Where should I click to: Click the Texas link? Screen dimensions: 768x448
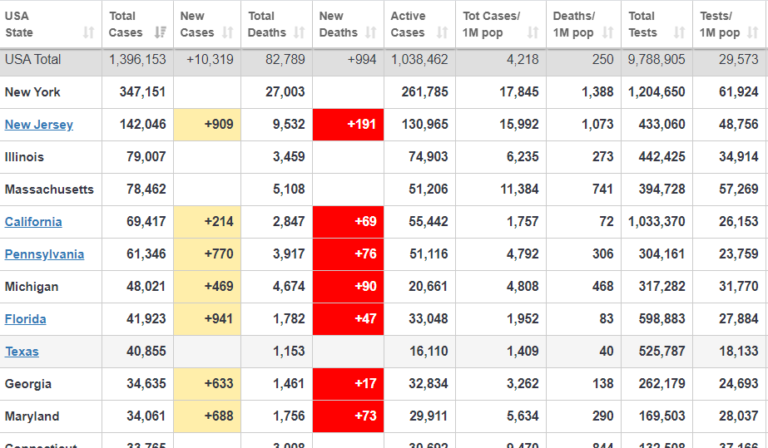[x=22, y=351]
